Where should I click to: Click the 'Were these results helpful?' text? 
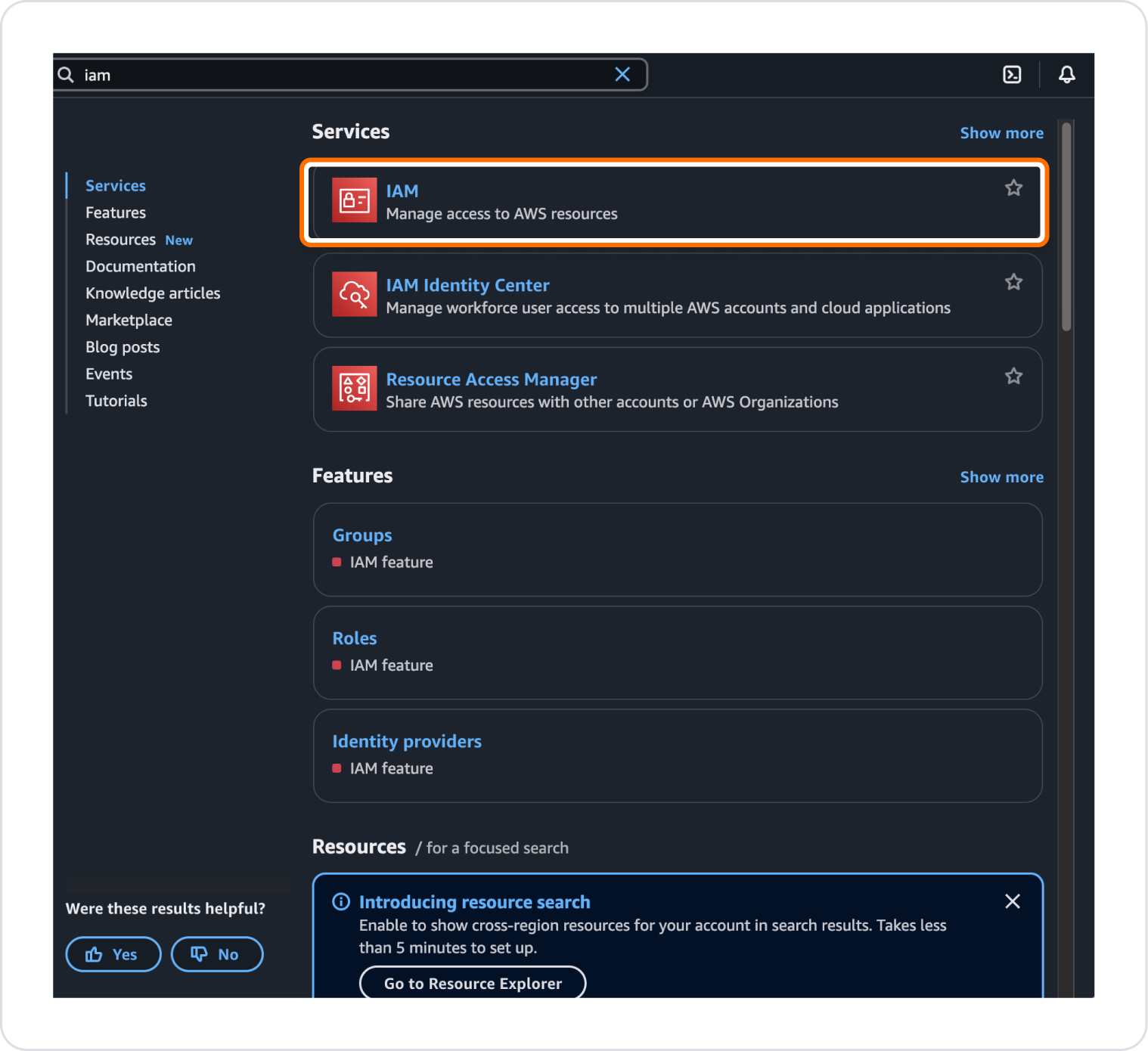coord(166,909)
